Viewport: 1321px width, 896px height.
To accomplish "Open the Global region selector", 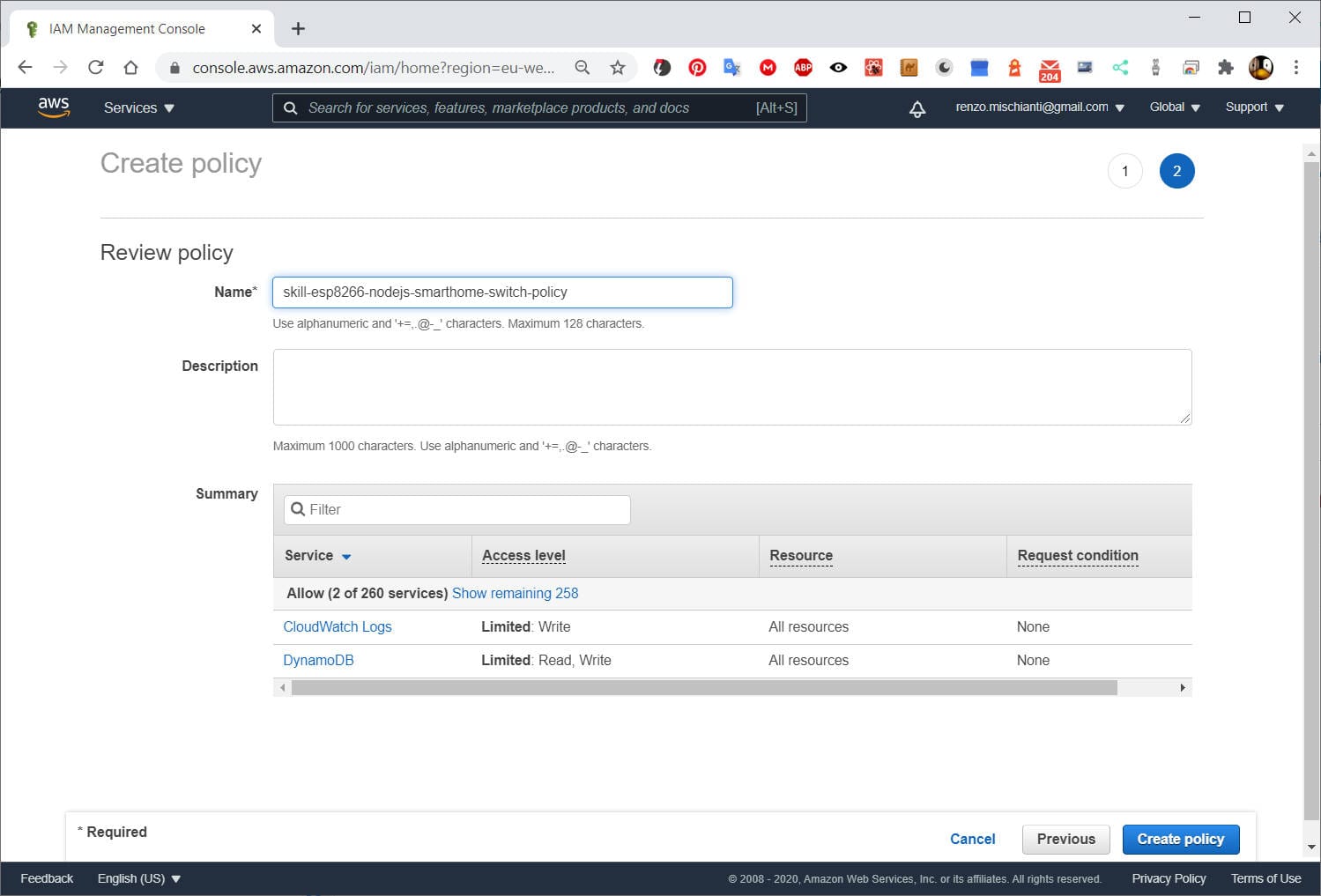I will (x=1173, y=107).
